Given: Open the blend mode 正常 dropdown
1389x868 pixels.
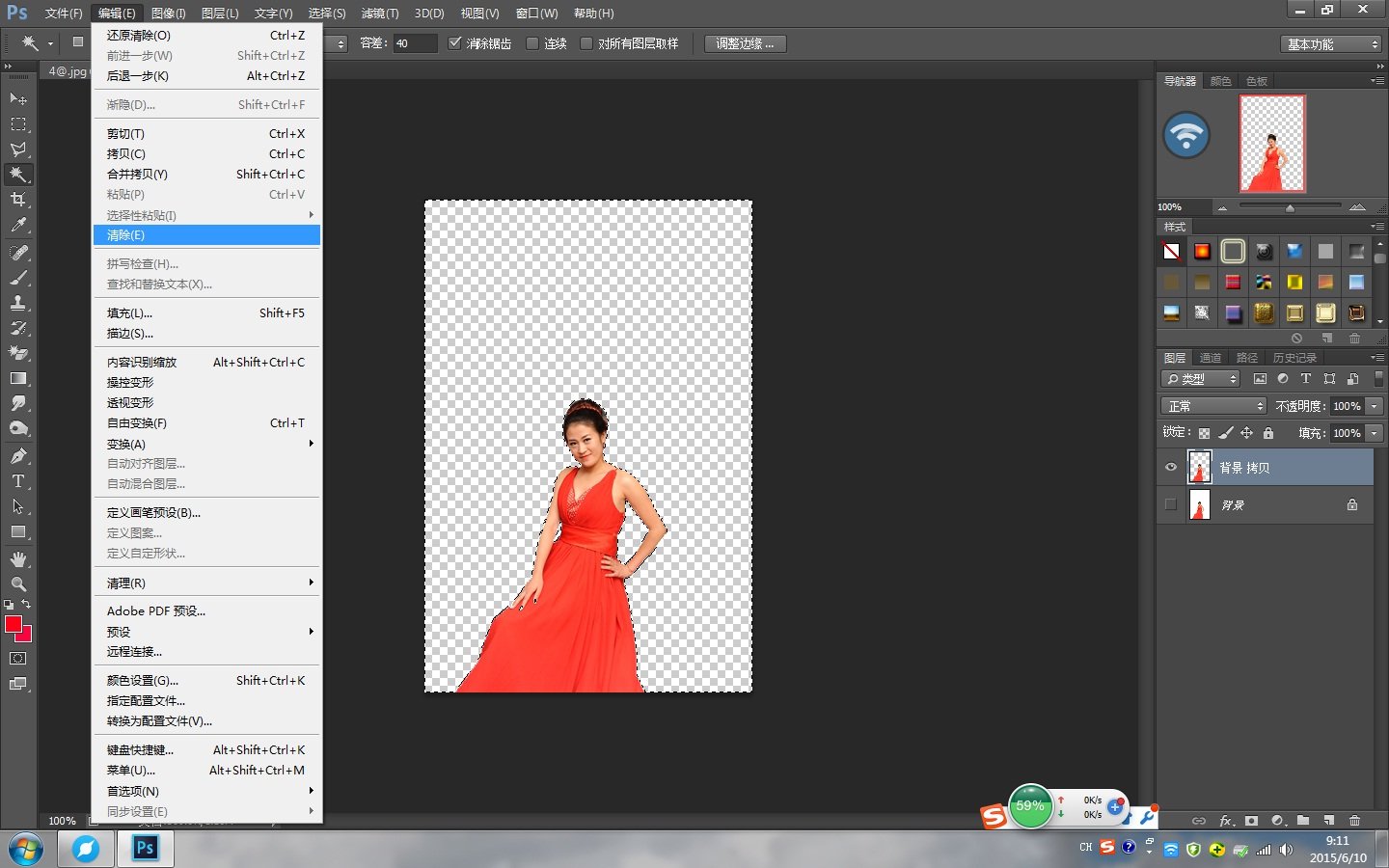Looking at the screenshot, I should pyautogui.click(x=1212, y=406).
